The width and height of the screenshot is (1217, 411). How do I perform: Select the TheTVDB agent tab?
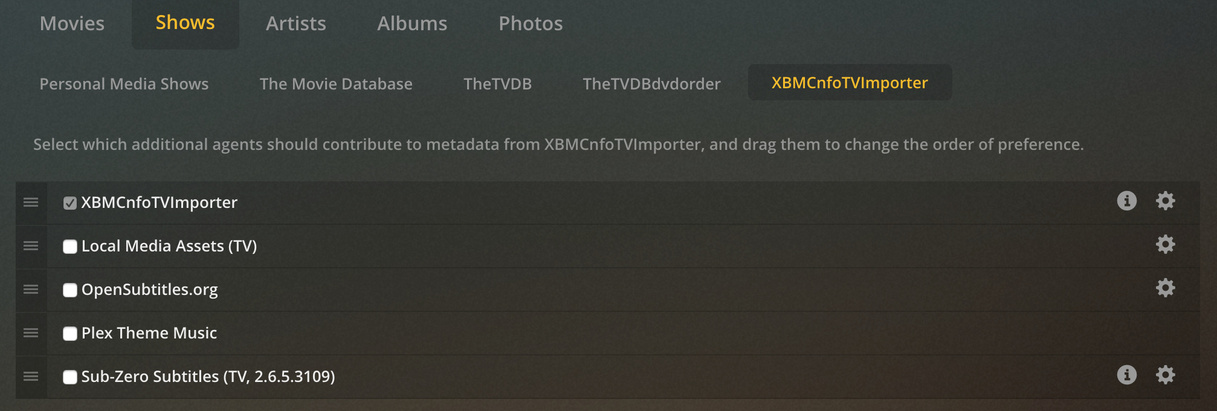497,84
